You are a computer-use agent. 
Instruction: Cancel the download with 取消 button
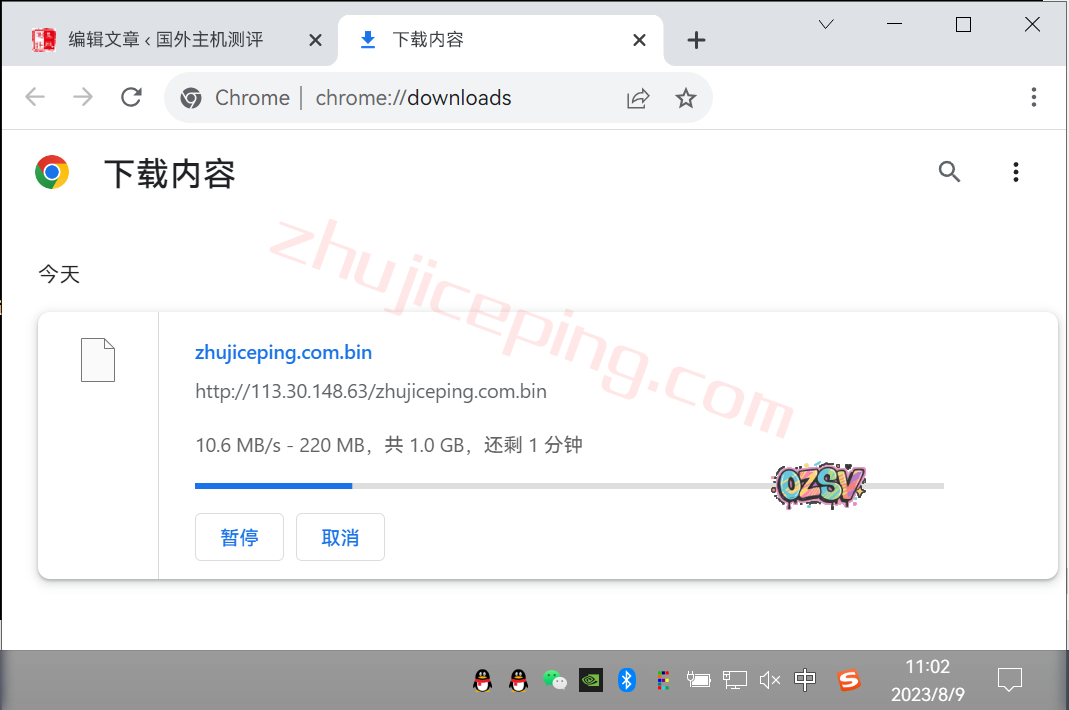click(x=340, y=538)
